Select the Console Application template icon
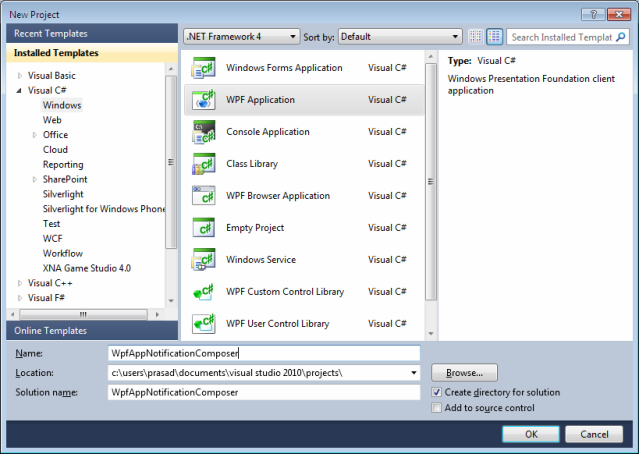The width and height of the screenshot is (639, 454). click(x=203, y=132)
